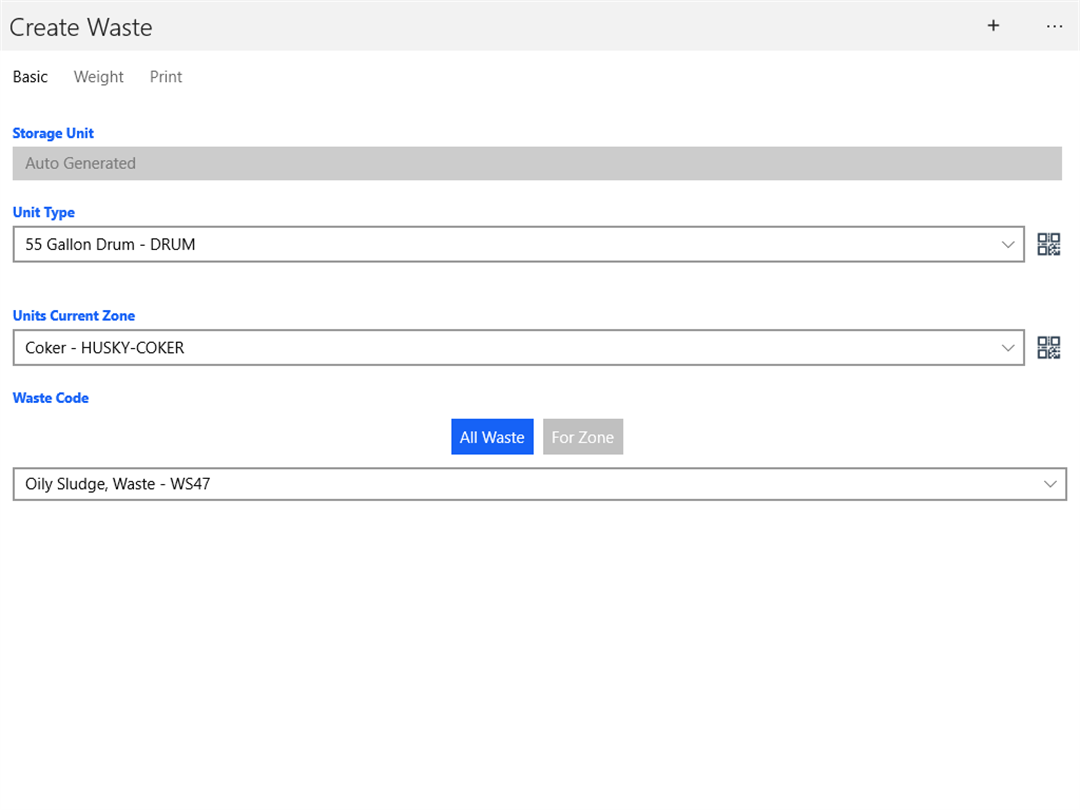Click chevron arrow of Waste Code box
The image size is (1080, 810).
tap(1050, 484)
